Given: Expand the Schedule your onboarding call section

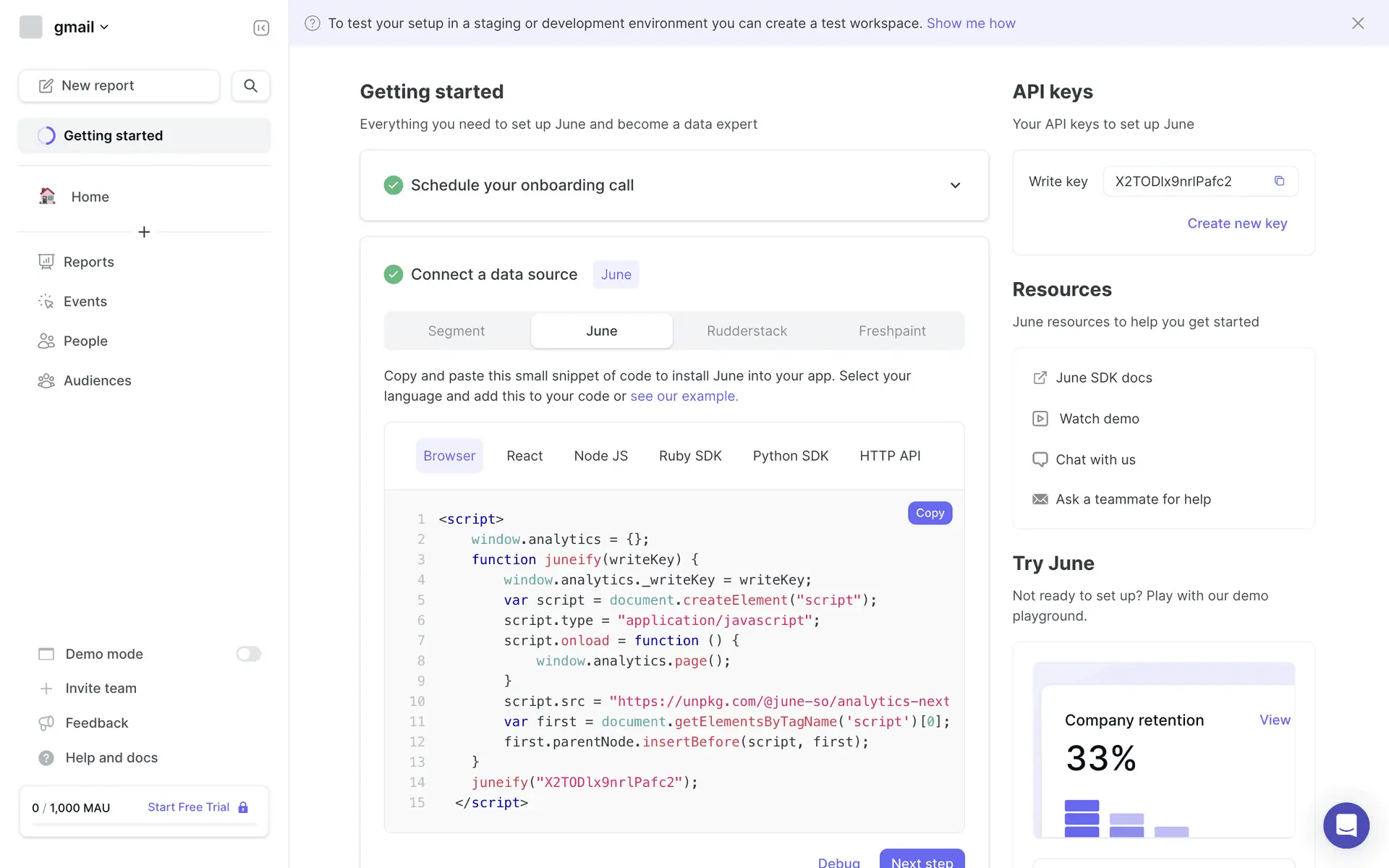Looking at the screenshot, I should [x=955, y=185].
